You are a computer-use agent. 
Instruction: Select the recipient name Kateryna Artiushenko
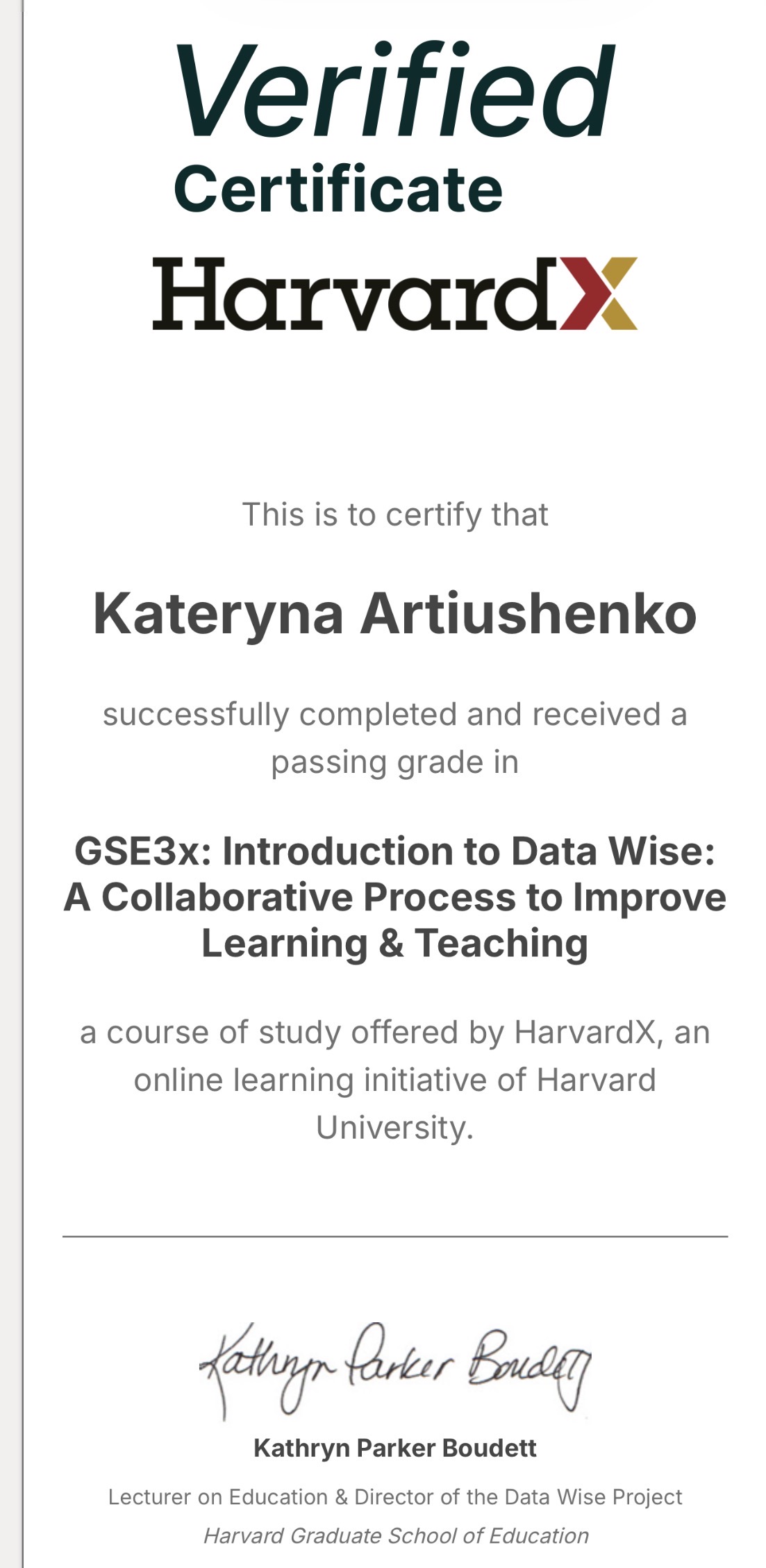coord(394,614)
